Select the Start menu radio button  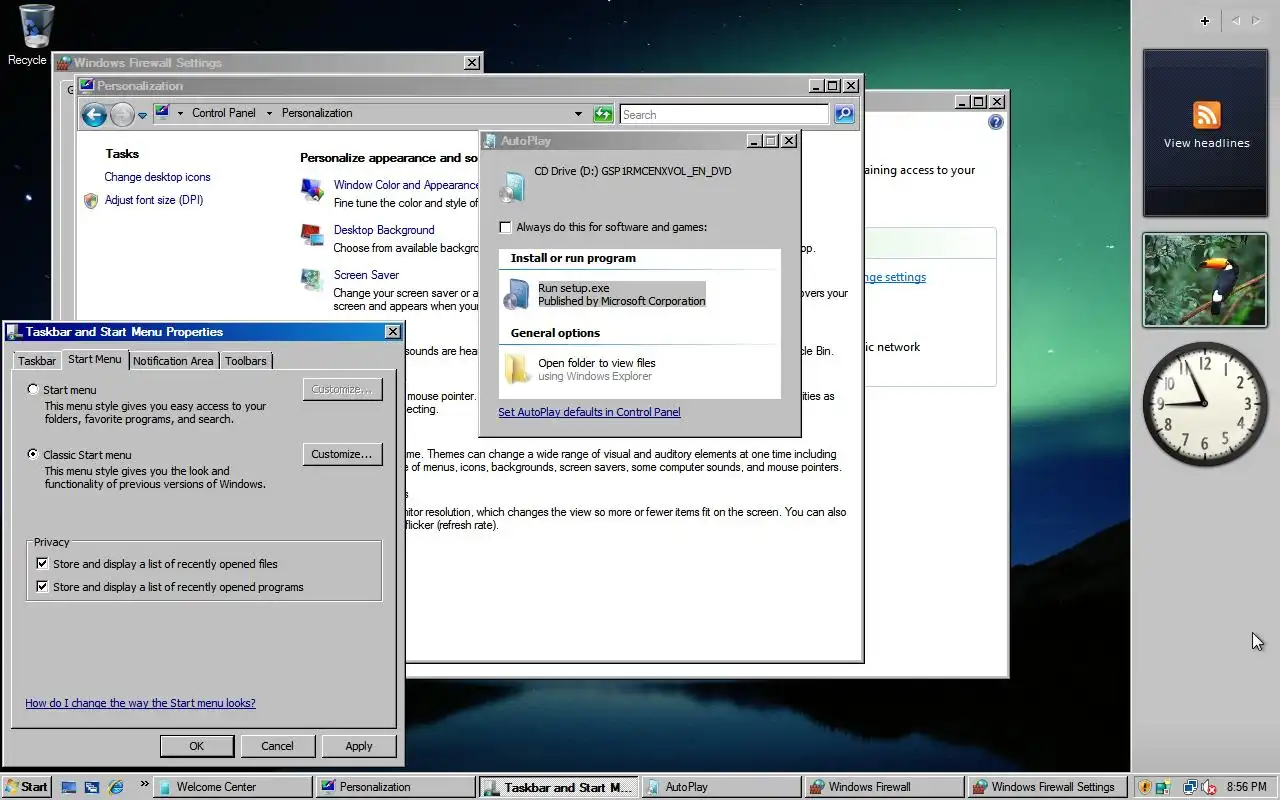pos(34,390)
